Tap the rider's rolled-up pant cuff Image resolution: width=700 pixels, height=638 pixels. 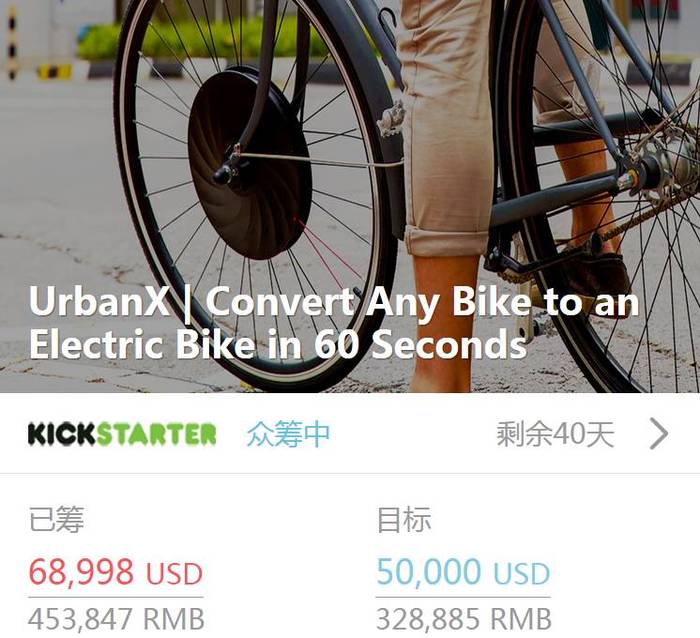click(x=446, y=240)
